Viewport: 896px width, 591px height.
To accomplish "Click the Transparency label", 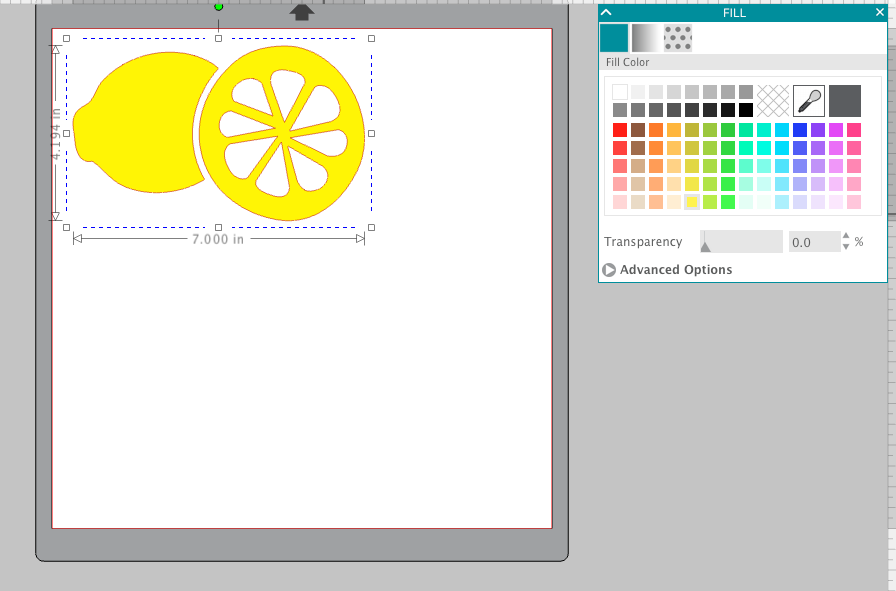I will pyautogui.click(x=643, y=242).
